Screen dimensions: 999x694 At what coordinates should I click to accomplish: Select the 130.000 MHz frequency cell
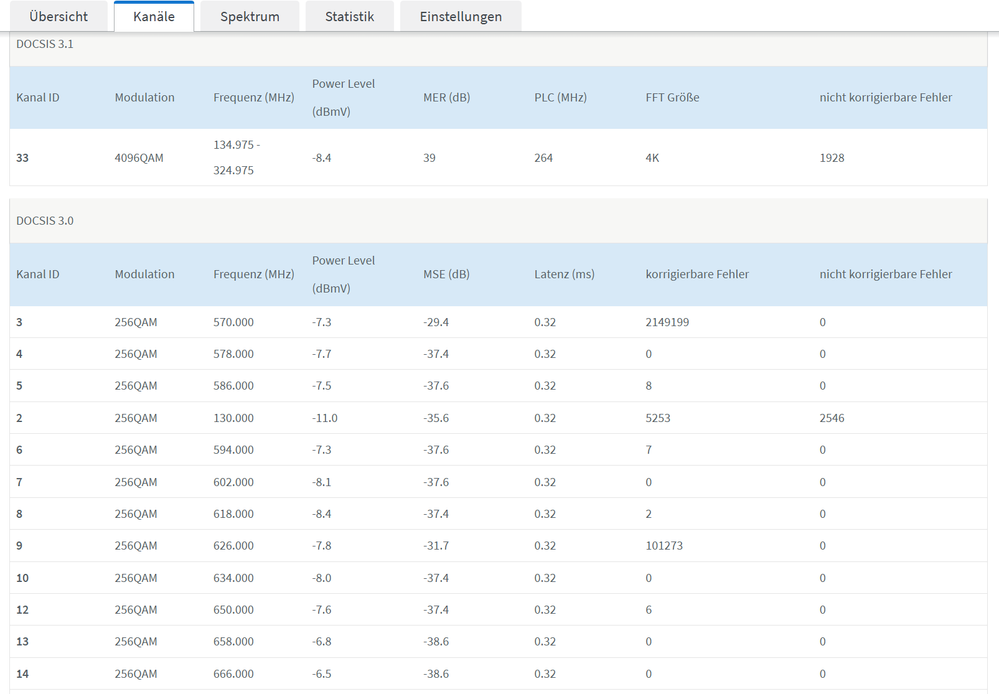233,418
